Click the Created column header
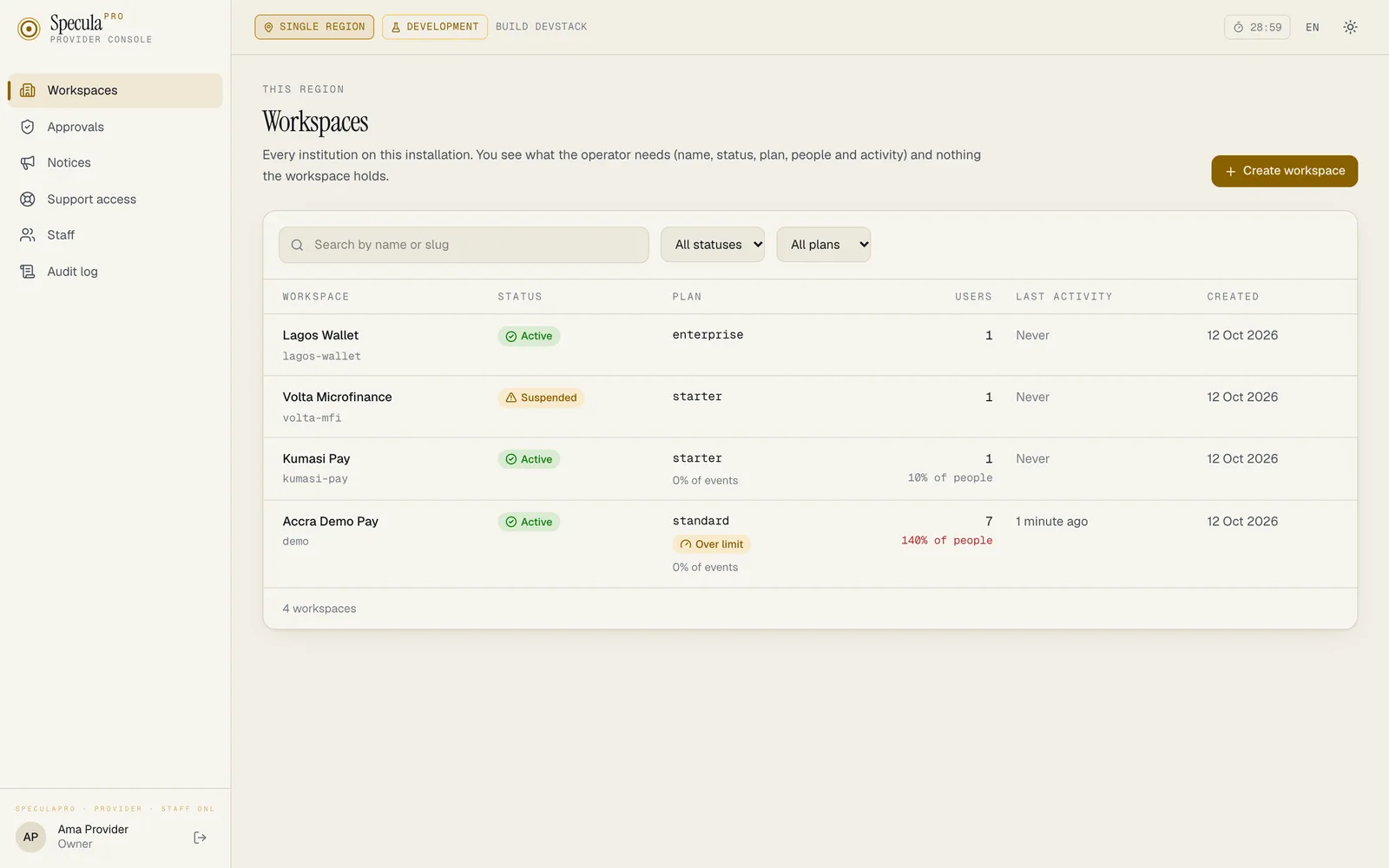 tap(1233, 297)
